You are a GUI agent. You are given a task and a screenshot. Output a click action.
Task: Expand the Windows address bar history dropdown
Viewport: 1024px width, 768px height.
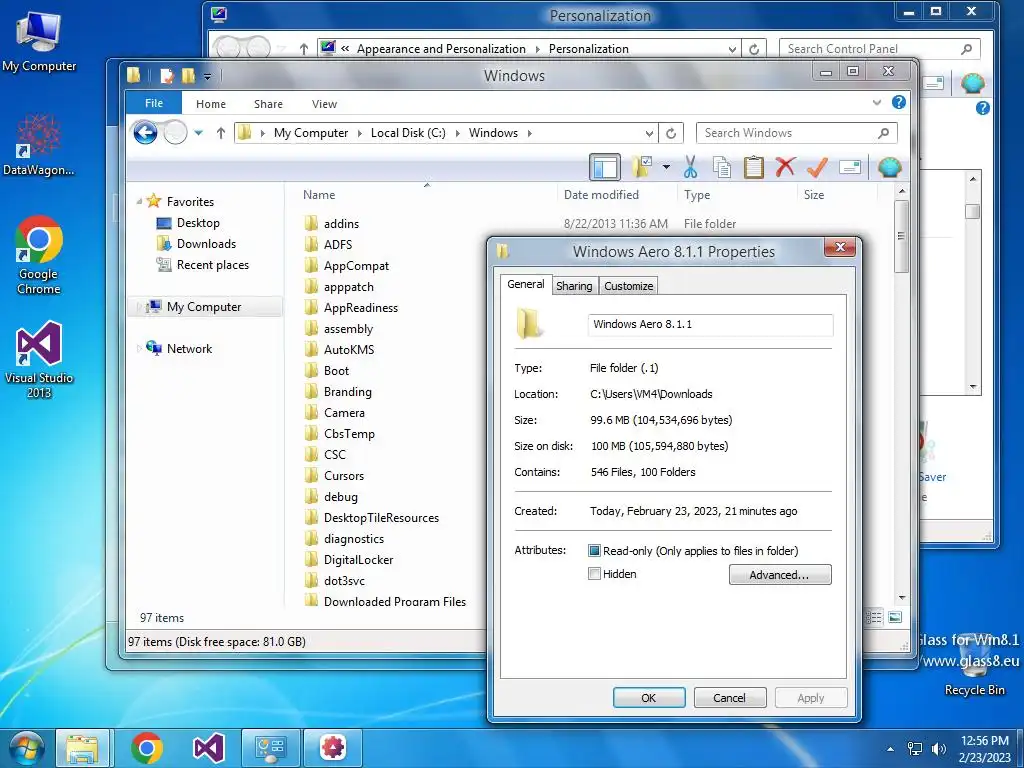649,133
